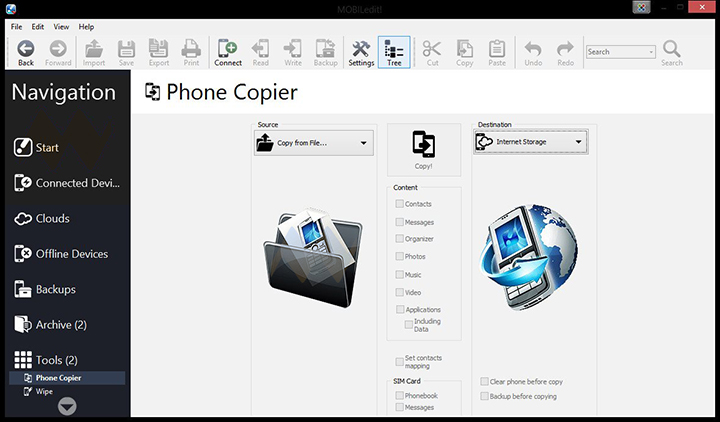Go to Start in Navigation
Screen dimensions: 720x422
pyautogui.click(x=36, y=147)
